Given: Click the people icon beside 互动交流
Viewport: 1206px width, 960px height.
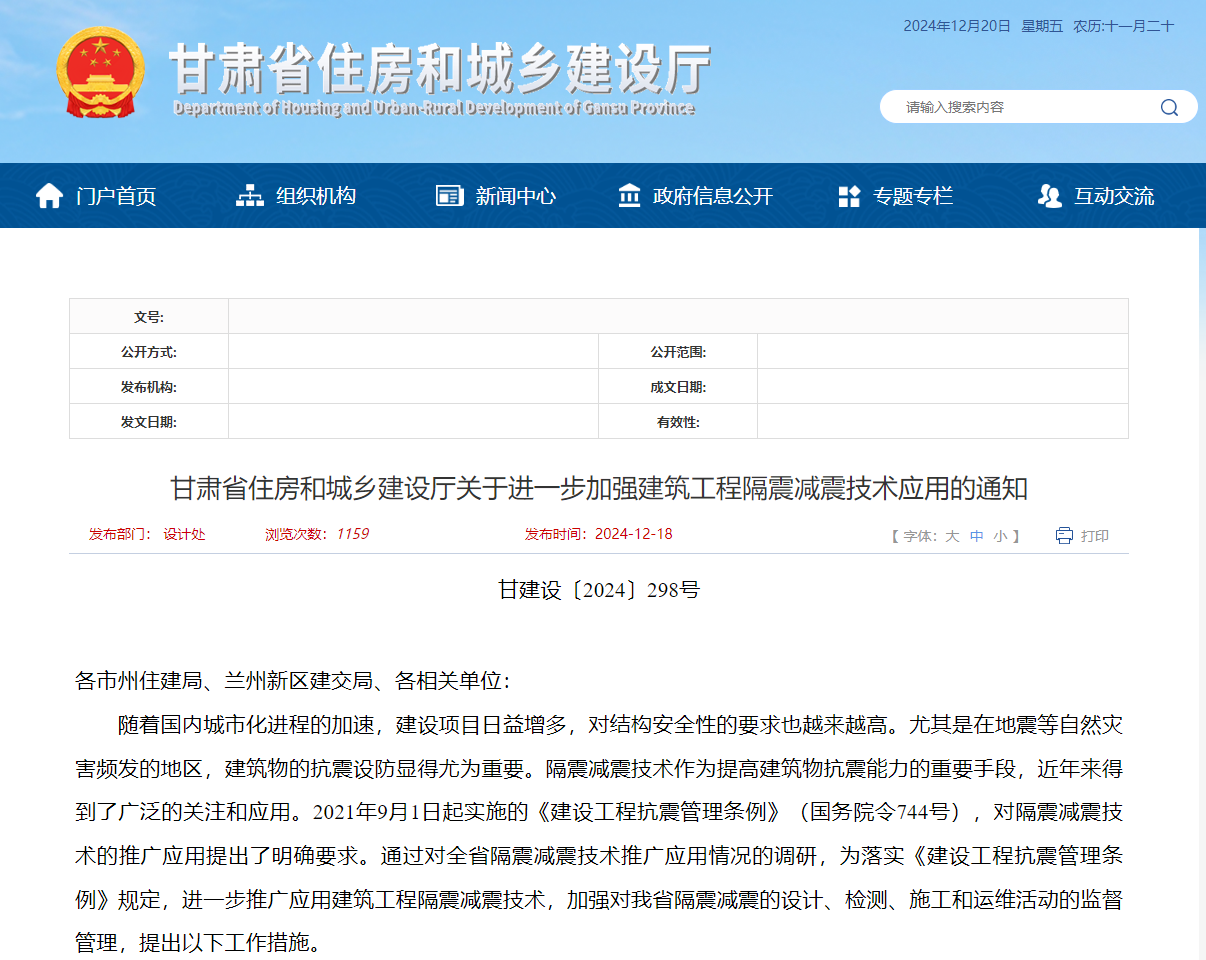Looking at the screenshot, I should tap(1049, 196).
